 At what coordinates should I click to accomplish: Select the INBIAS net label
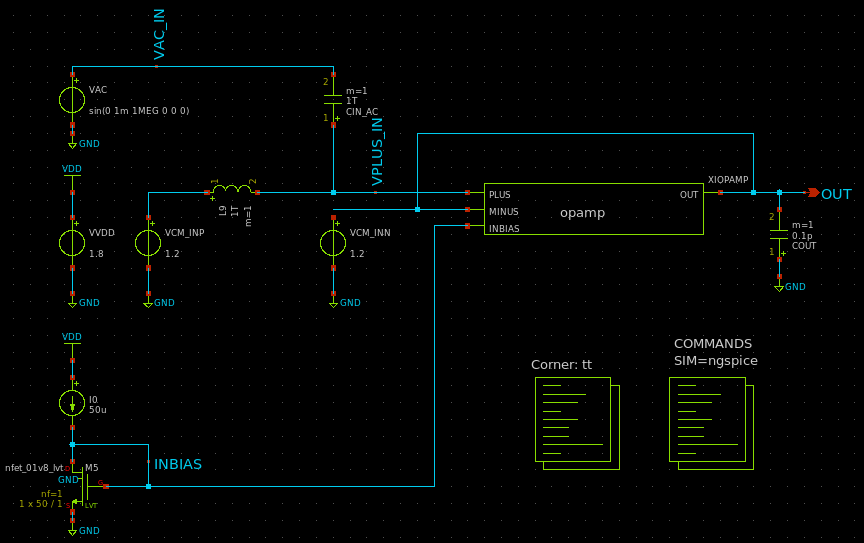178,464
